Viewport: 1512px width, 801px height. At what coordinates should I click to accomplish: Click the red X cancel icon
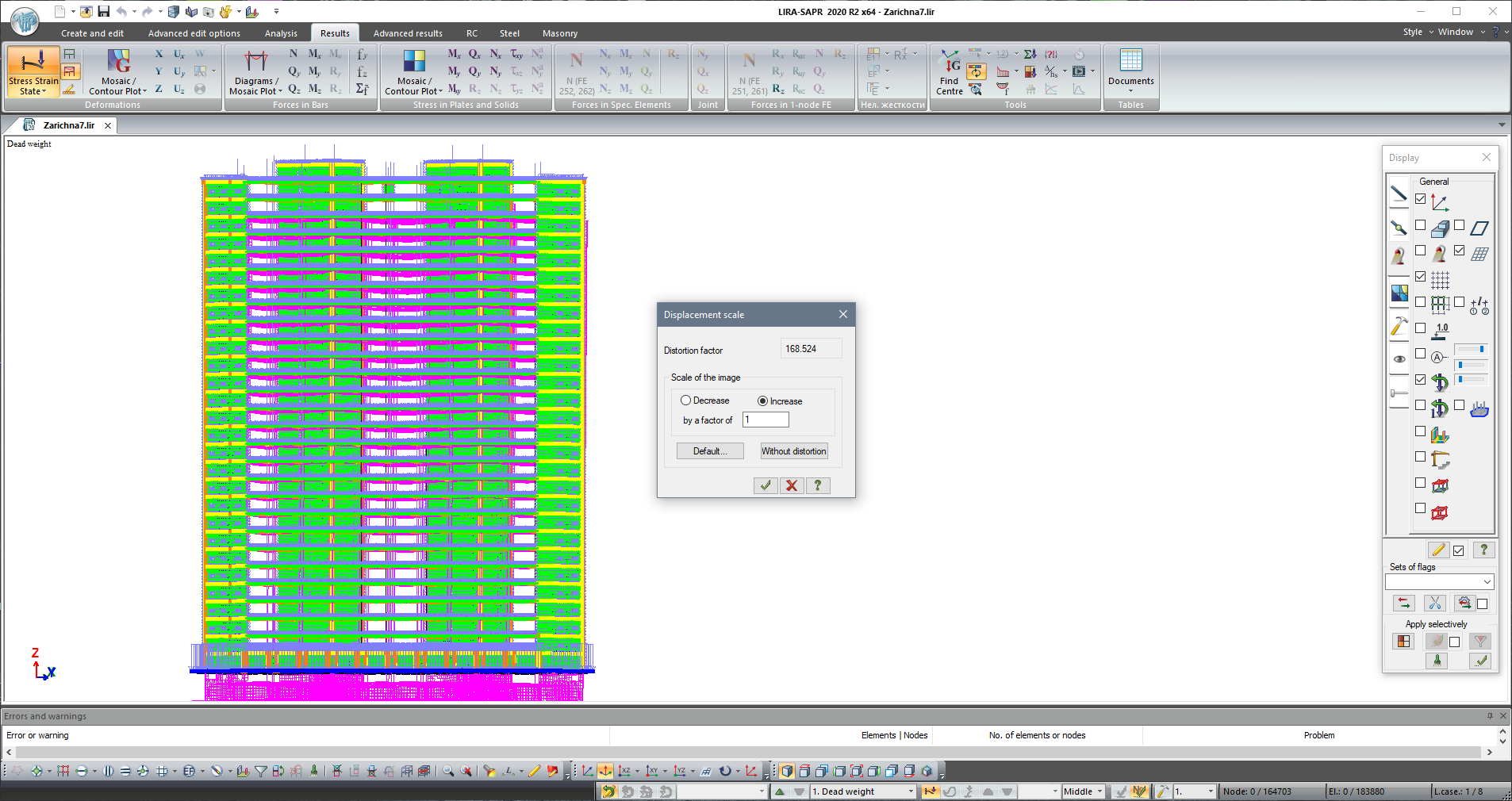(x=792, y=485)
